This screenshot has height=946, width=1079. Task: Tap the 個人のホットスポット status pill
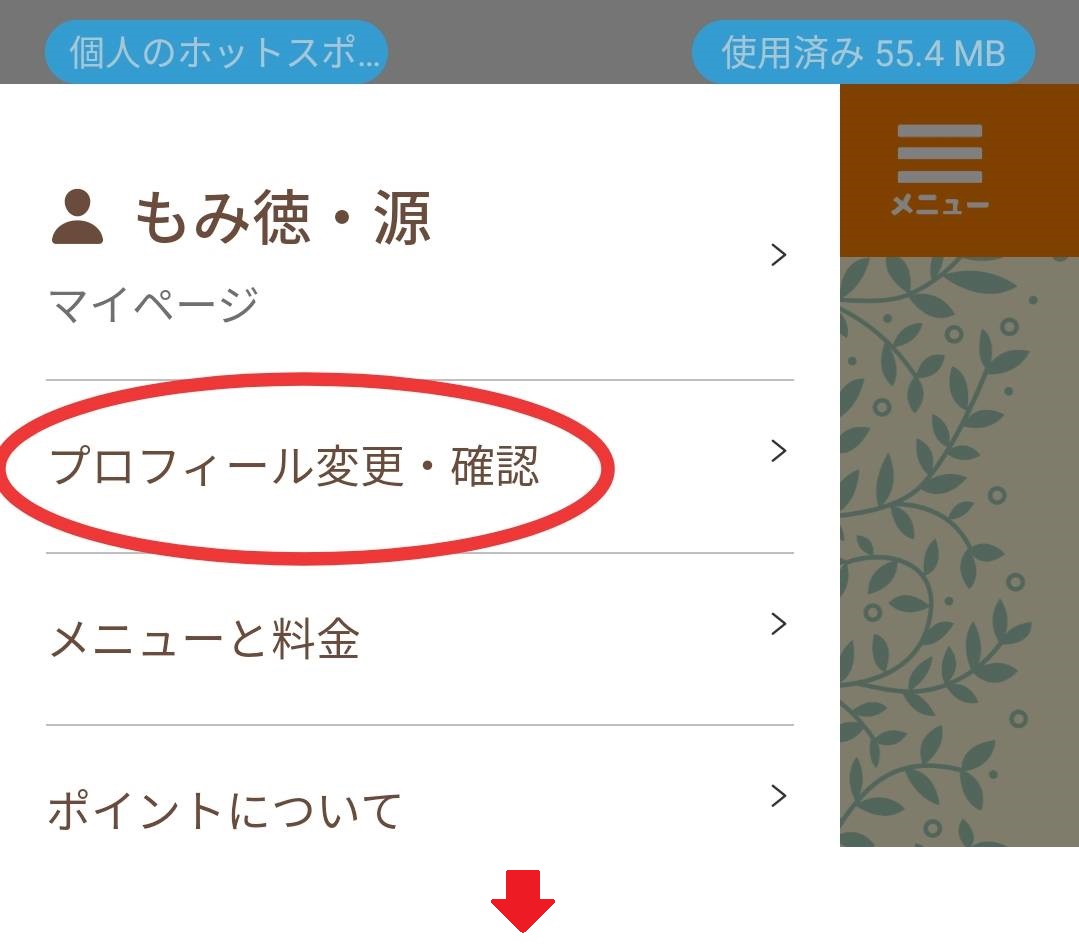216,52
